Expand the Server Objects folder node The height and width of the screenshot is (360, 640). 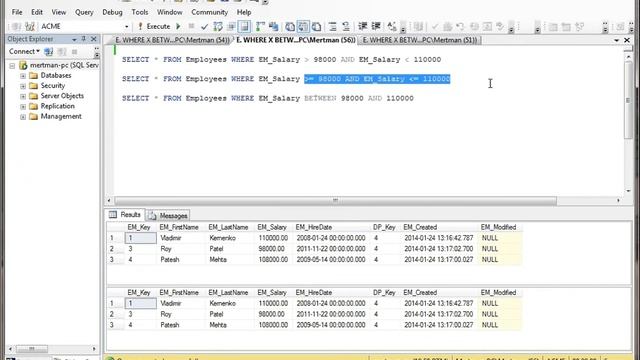pos(23,96)
